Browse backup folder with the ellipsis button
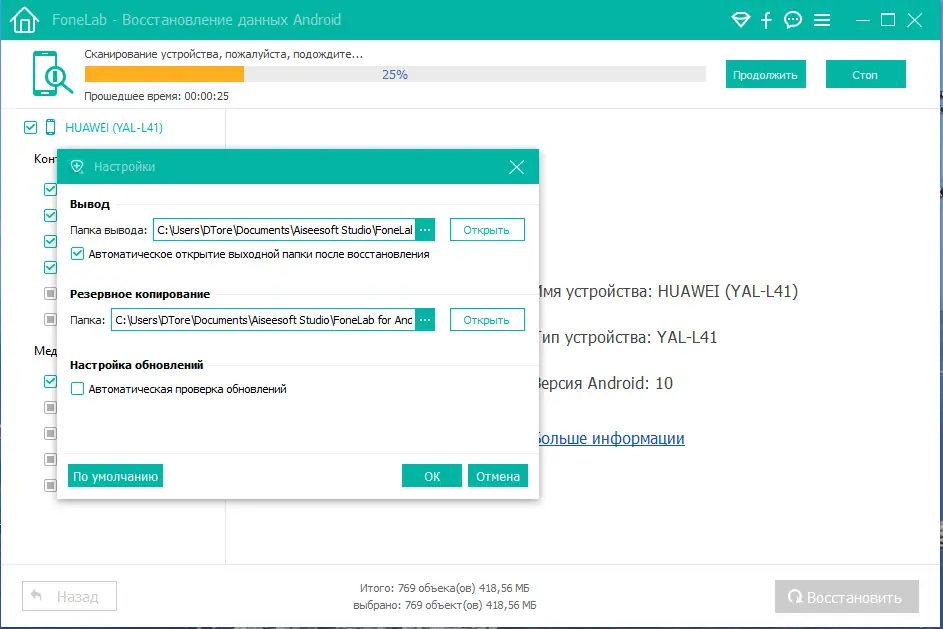Image resolution: width=943 pixels, height=629 pixels. 425,320
